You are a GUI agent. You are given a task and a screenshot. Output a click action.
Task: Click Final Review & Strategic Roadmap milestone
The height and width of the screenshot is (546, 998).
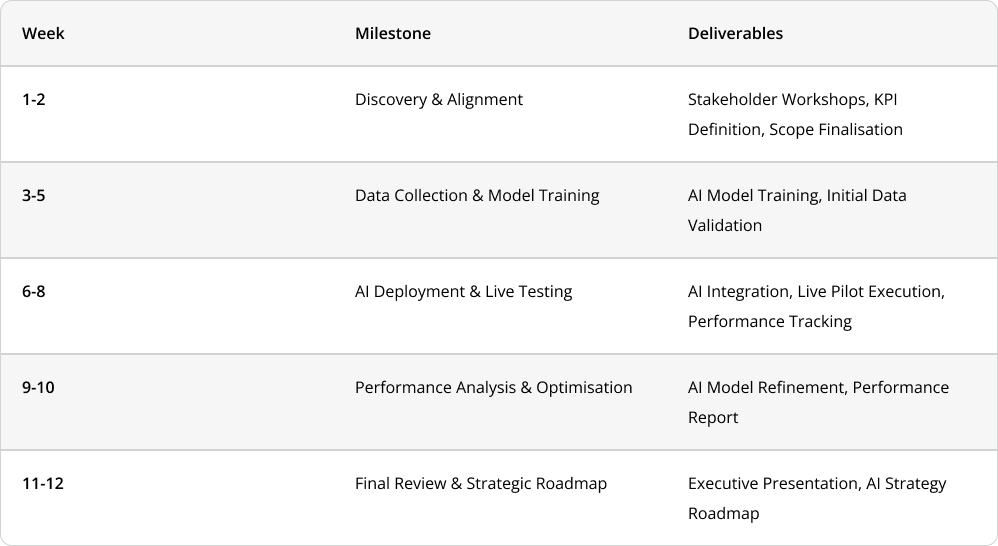pyautogui.click(x=481, y=484)
